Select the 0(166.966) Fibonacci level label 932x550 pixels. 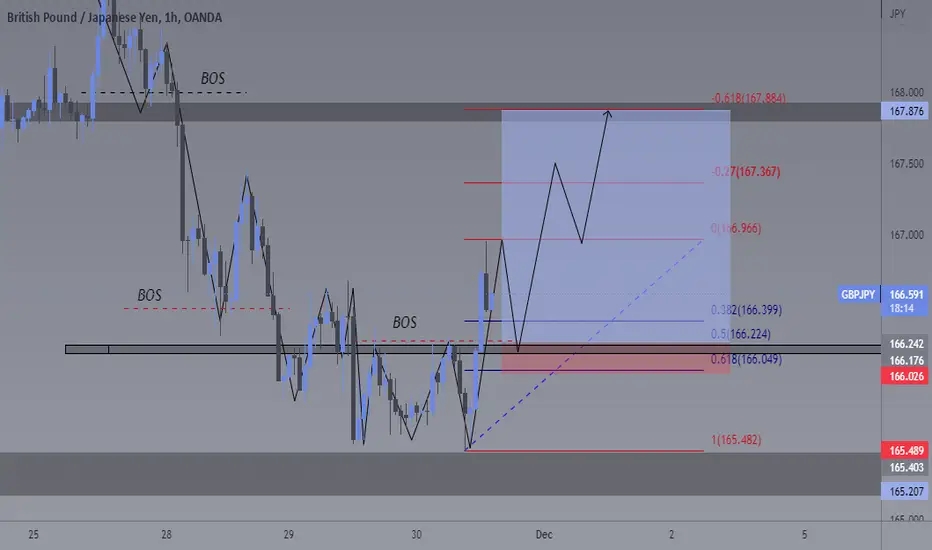click(x=736, y=228)
